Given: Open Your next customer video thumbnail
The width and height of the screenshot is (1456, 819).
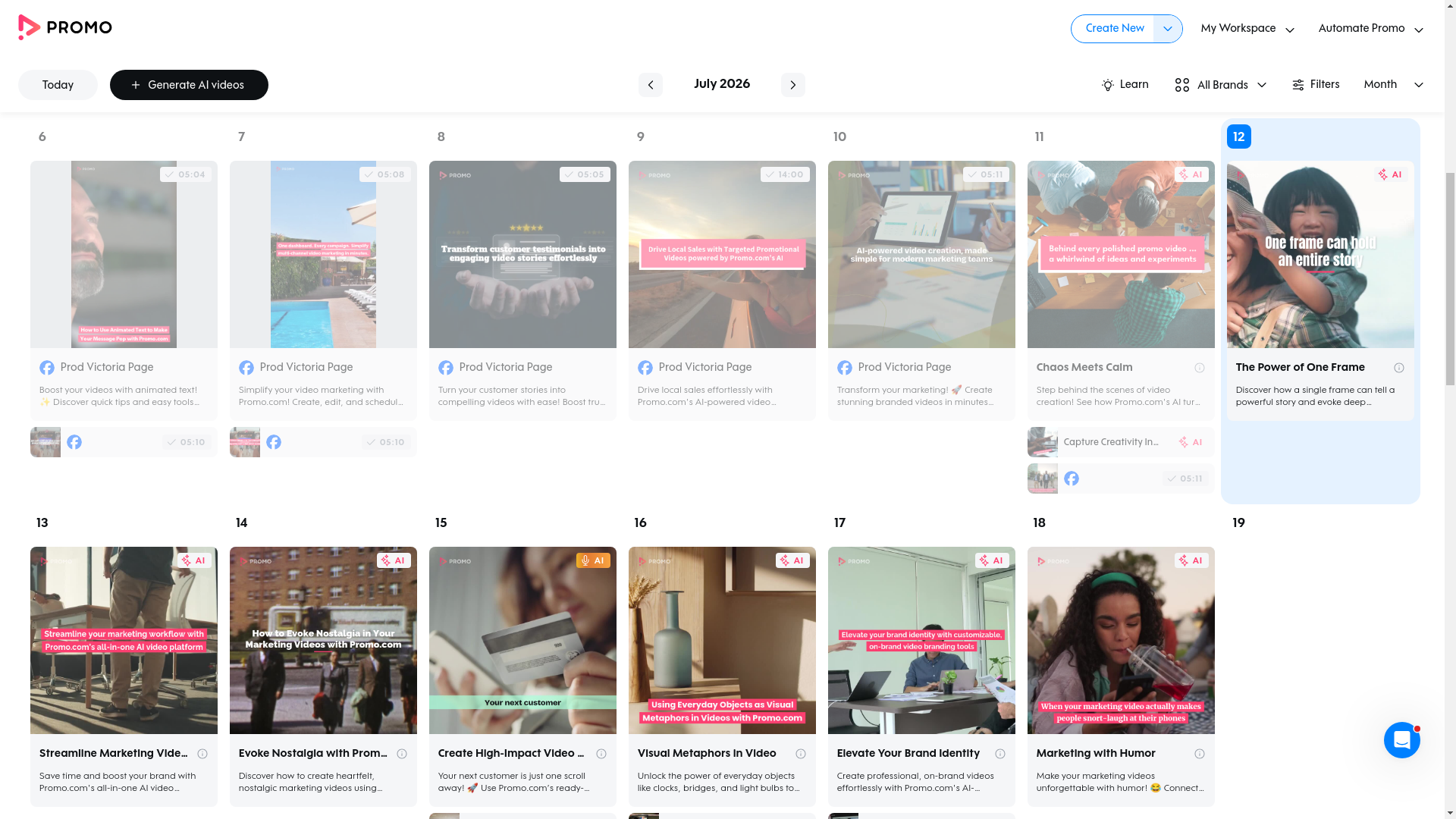Looking at the screenshot, I should [x=522, y=640].
